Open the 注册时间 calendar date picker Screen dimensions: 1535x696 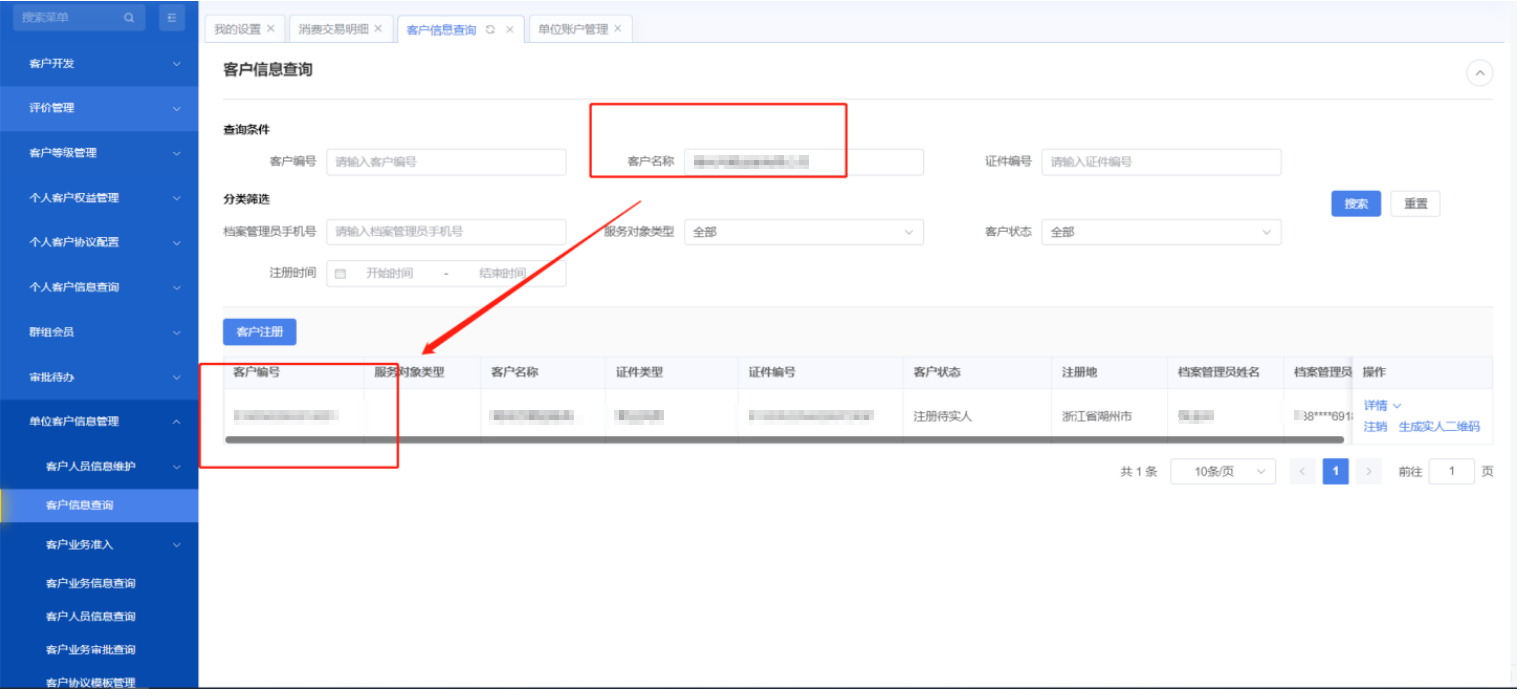[x=340, y=274]
